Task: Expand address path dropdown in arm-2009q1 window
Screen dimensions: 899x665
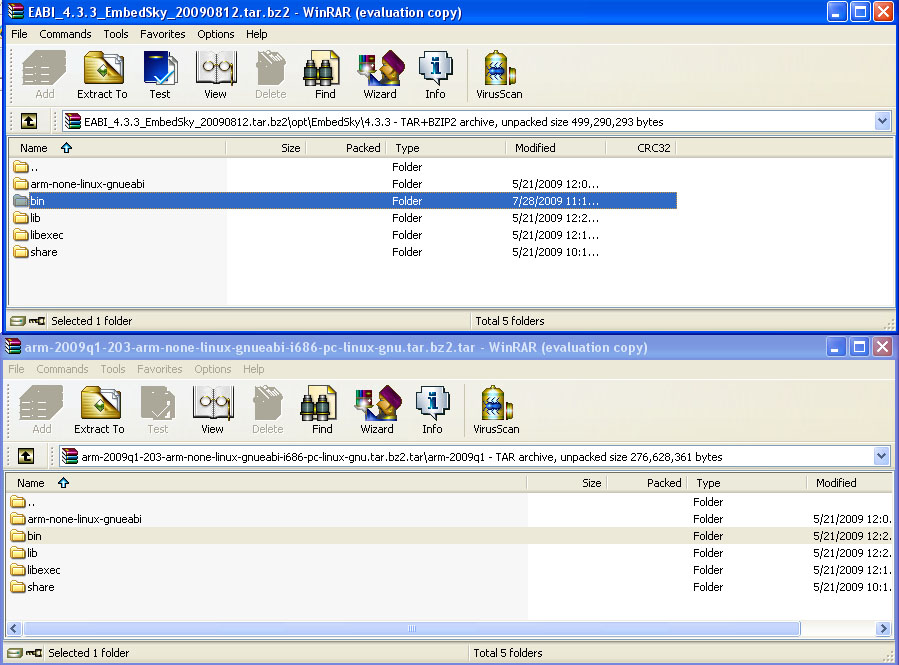Action: 882,456
